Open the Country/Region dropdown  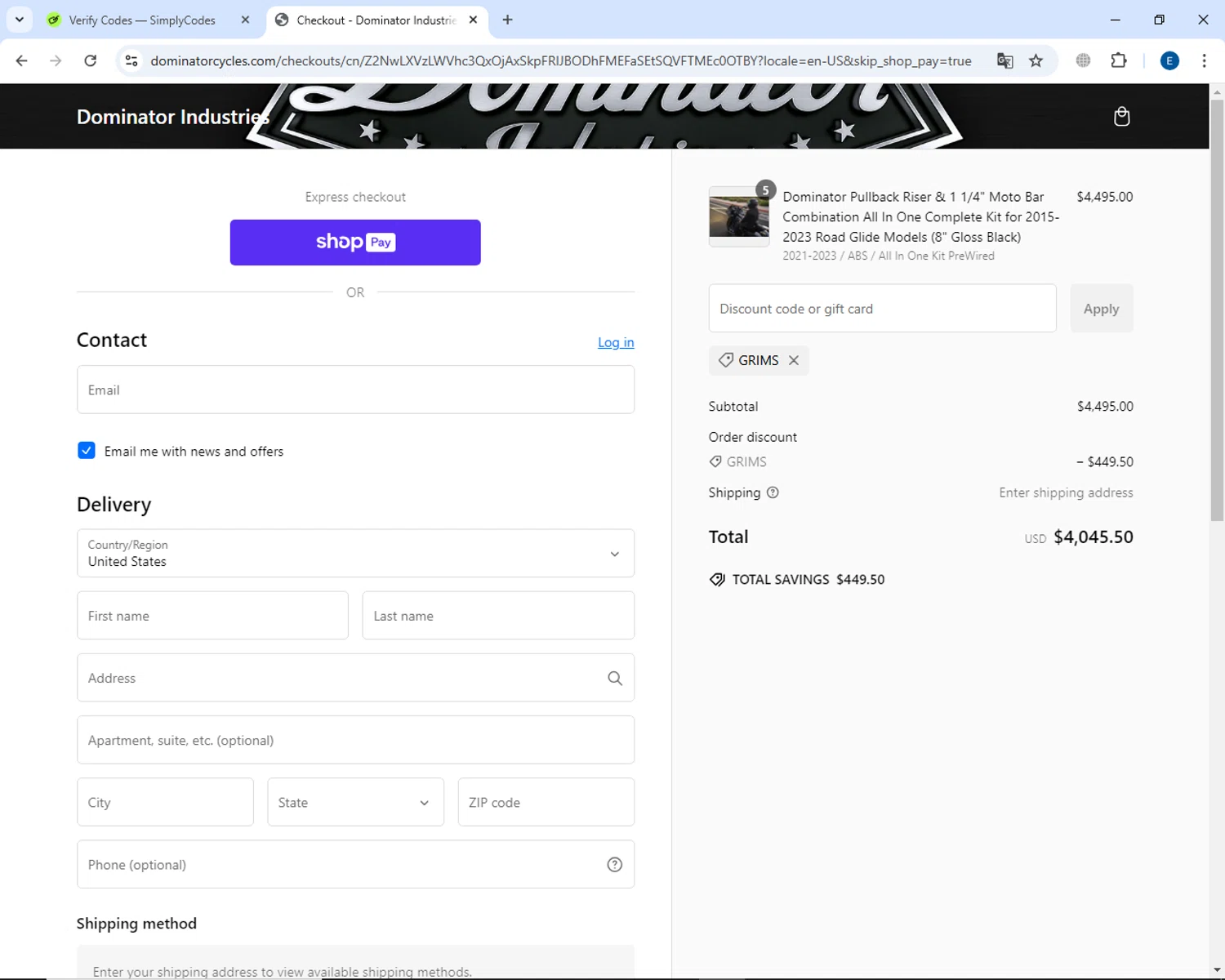pyautogui.click(x=355, y=554)
